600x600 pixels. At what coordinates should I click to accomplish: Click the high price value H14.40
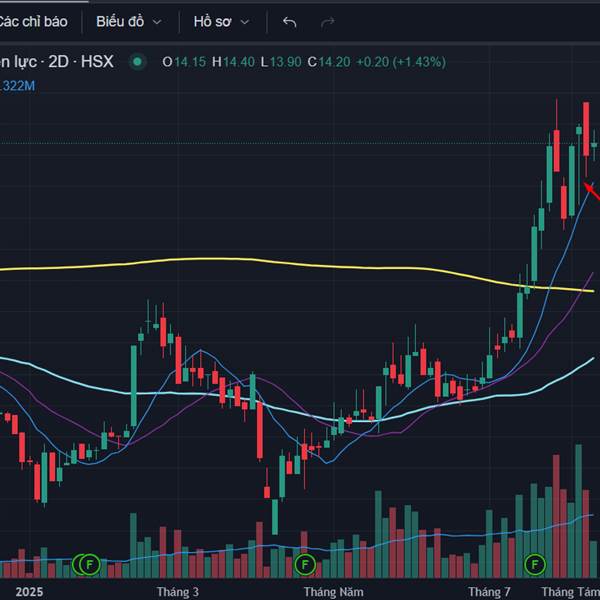click(x=233, y=62)
